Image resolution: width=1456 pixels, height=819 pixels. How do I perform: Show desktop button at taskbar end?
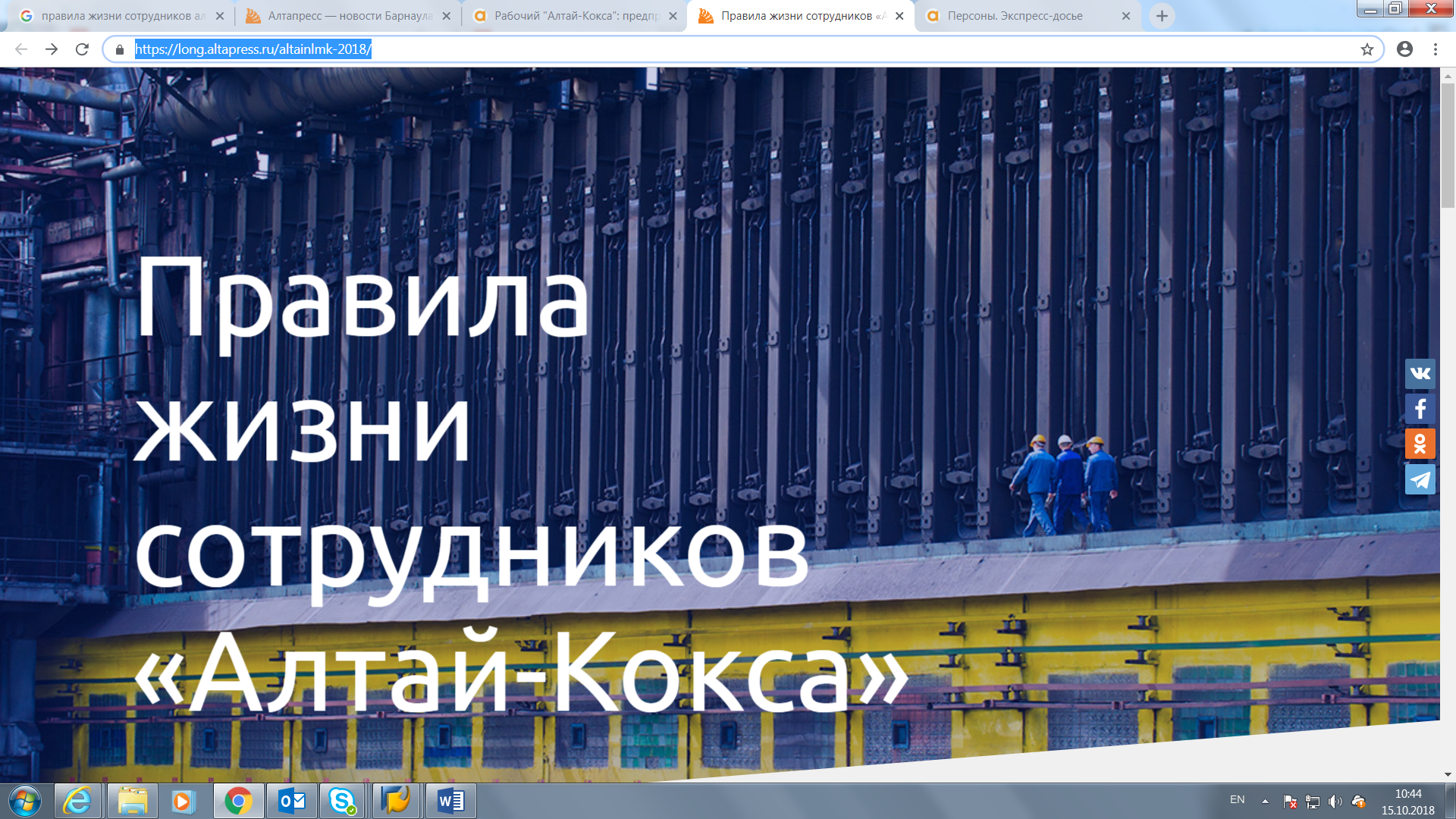(1450, 801)
